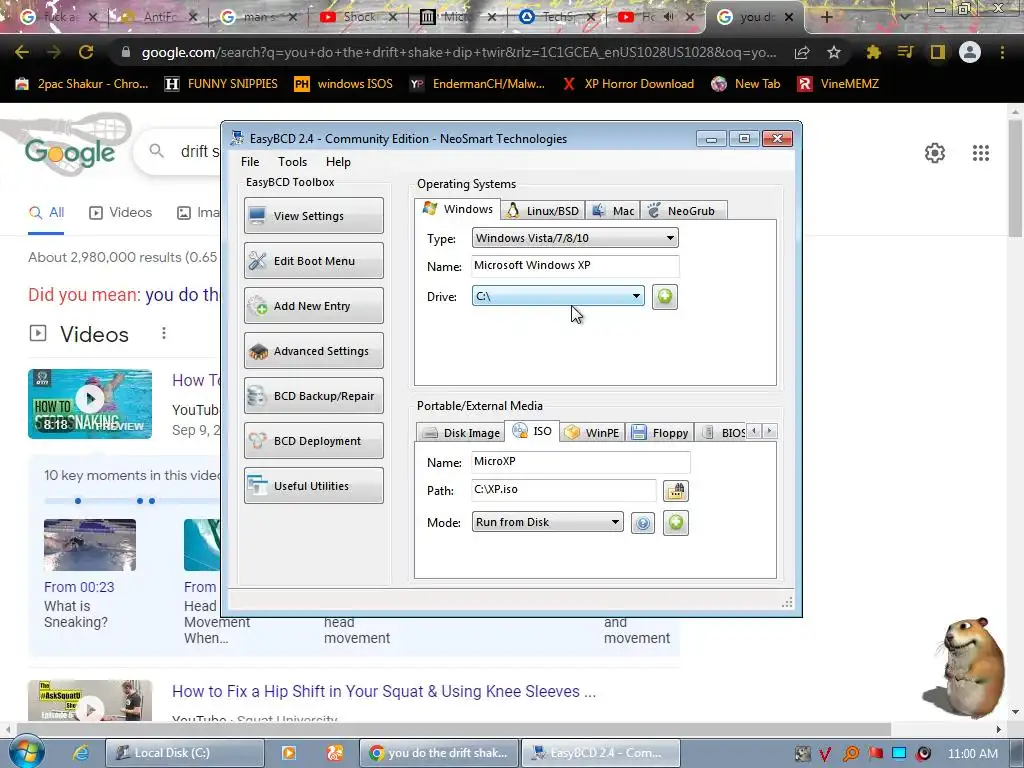This screenshot has width=1024, height=768.
Task: Select Add New Entry in toolbox
Action: tap(313, 306)
